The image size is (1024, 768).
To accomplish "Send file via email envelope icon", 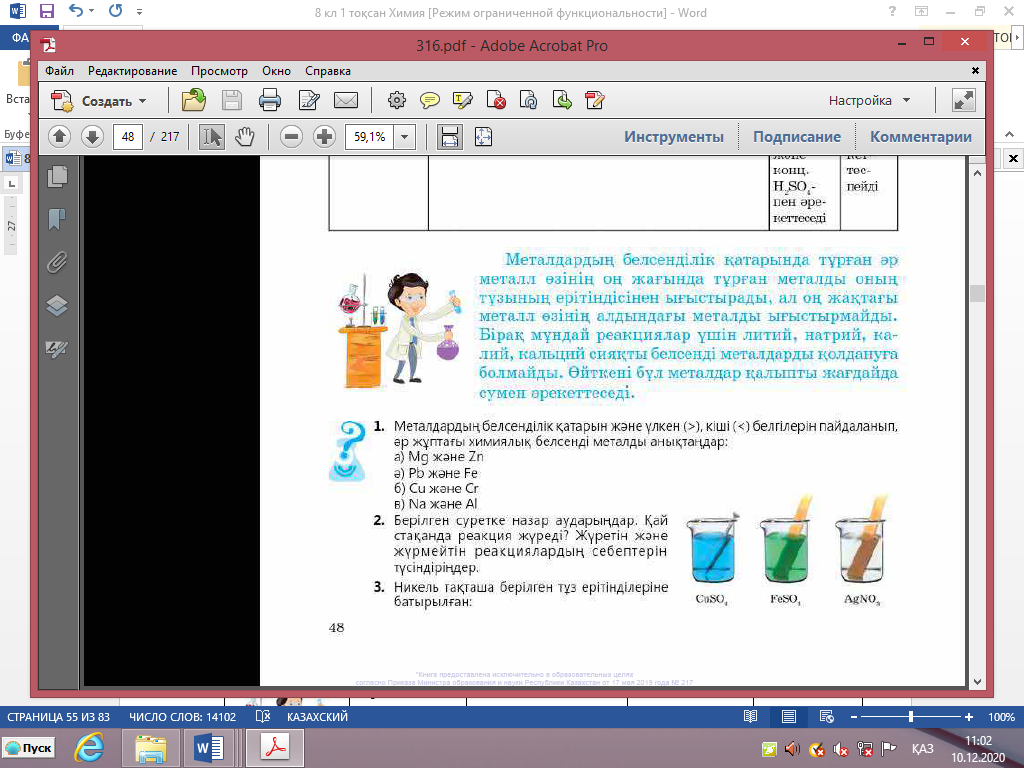I will pyautogui.click(x=346, y=101).
